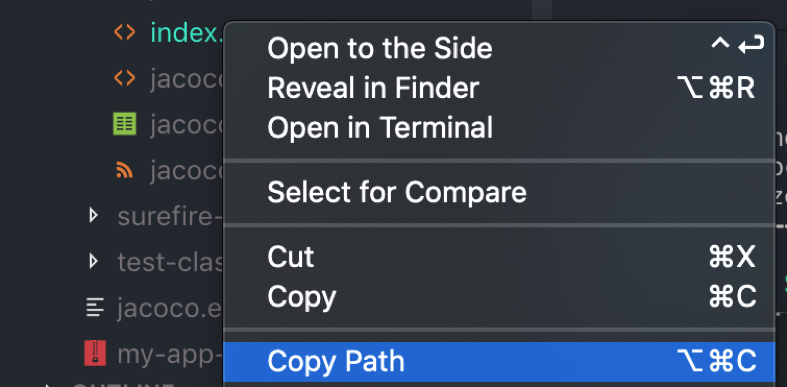The image size is (787, 387).
Task: Click the surefire folder label
Action: coord(170,216)
